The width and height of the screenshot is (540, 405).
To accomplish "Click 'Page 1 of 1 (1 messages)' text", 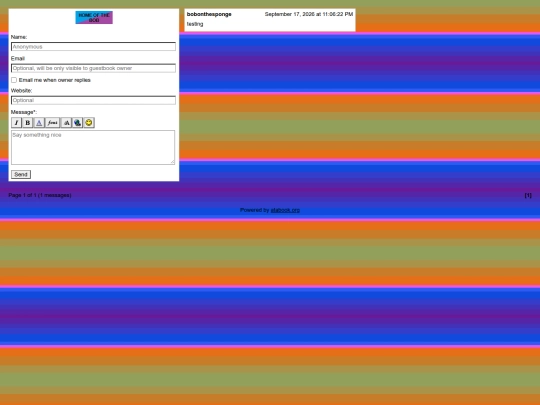I will click(x=40, y=195).
